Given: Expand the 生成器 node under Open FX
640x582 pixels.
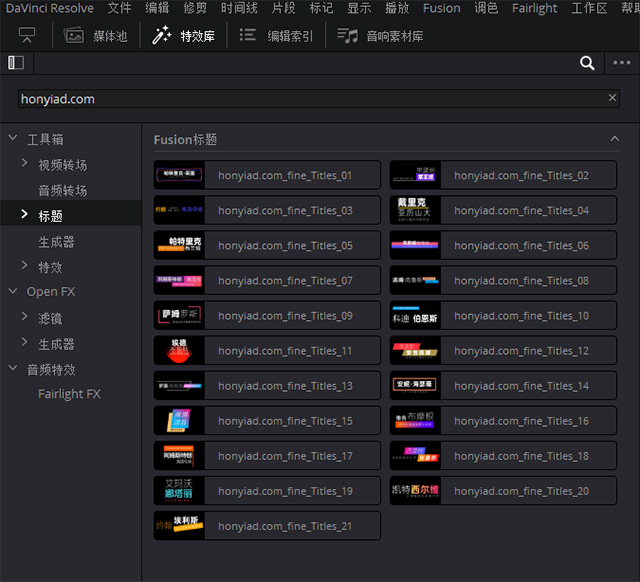Looking at the screenshot, I should [x=24, y=342].
